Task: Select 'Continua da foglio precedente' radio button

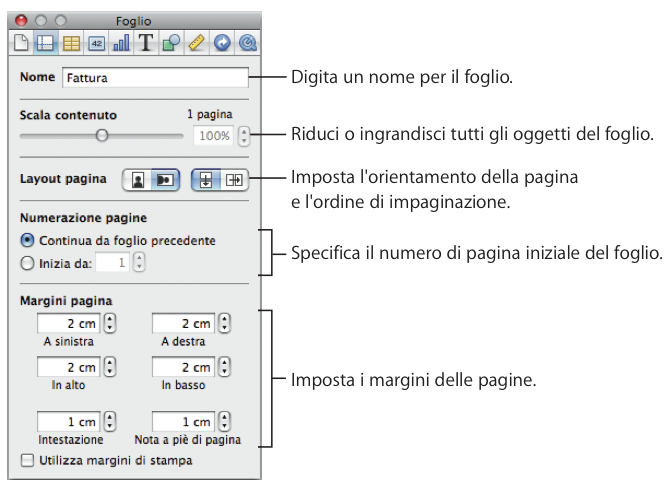Action: click(27, 241)
